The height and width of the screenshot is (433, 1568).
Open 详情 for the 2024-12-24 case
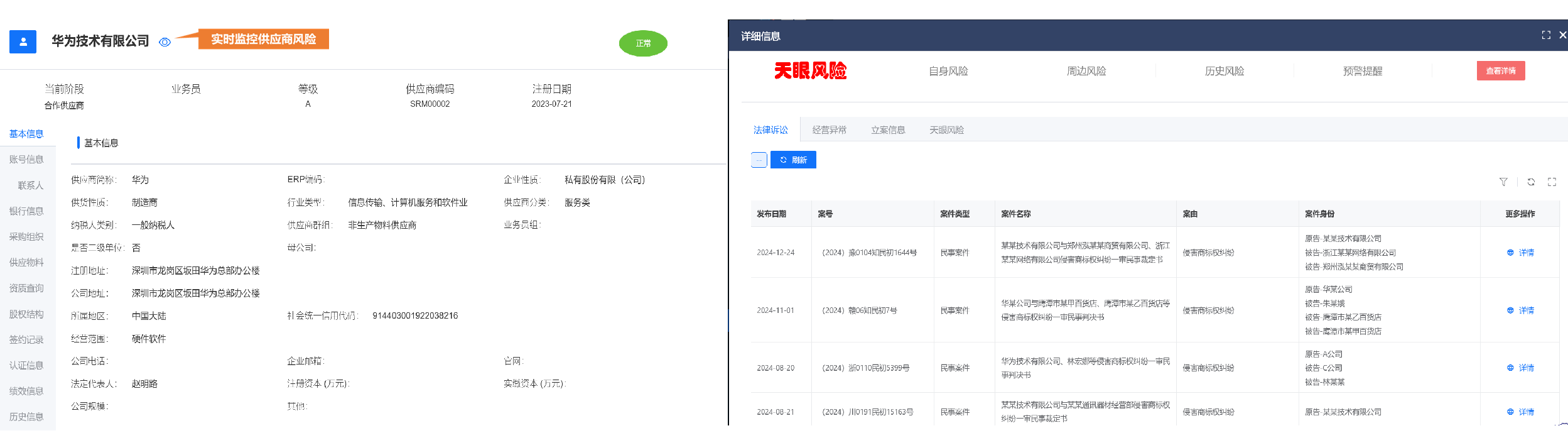pyautogui.click(x=1520, y=253)
